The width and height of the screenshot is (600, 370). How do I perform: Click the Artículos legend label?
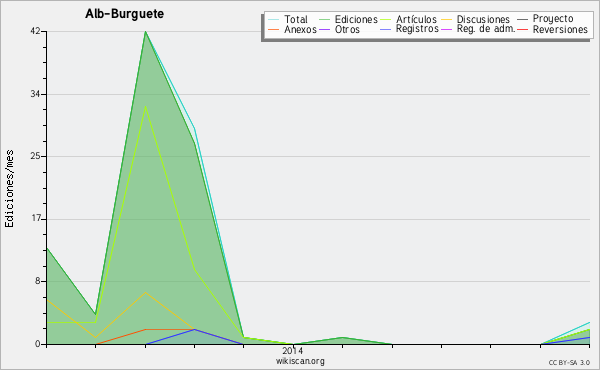pos(416,19)
